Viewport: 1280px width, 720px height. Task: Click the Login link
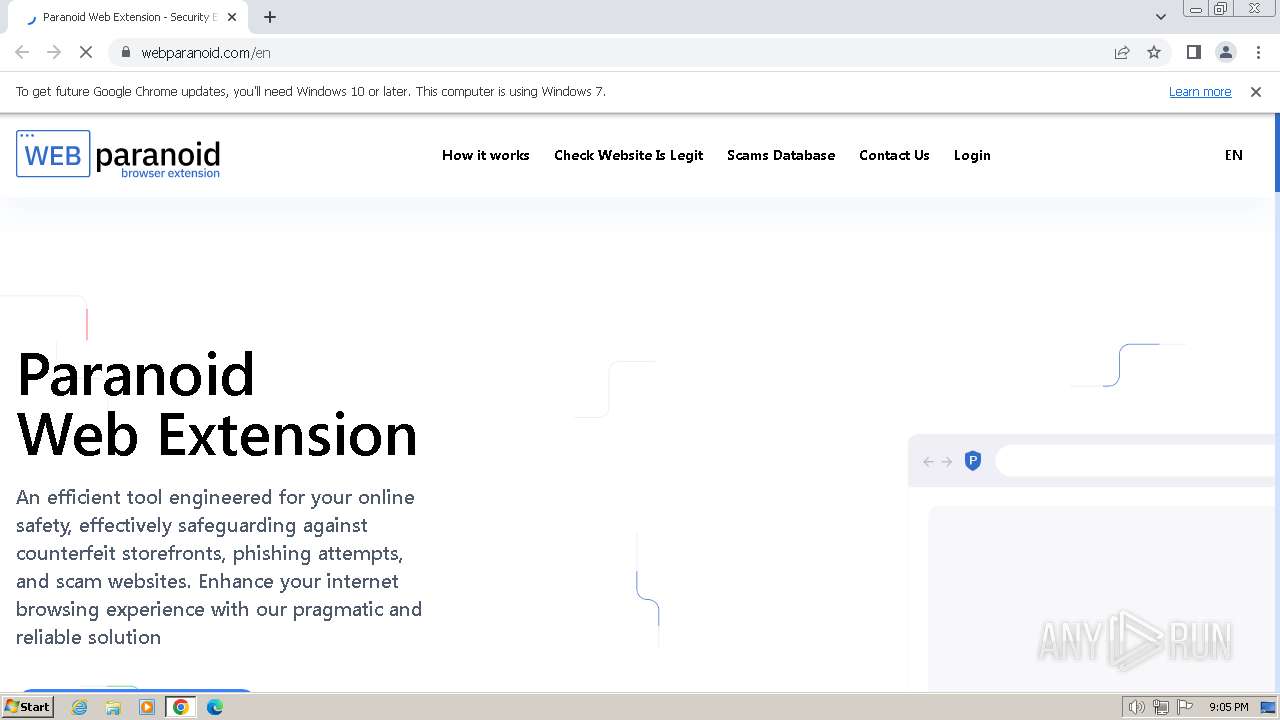click(x=972, y=155)
